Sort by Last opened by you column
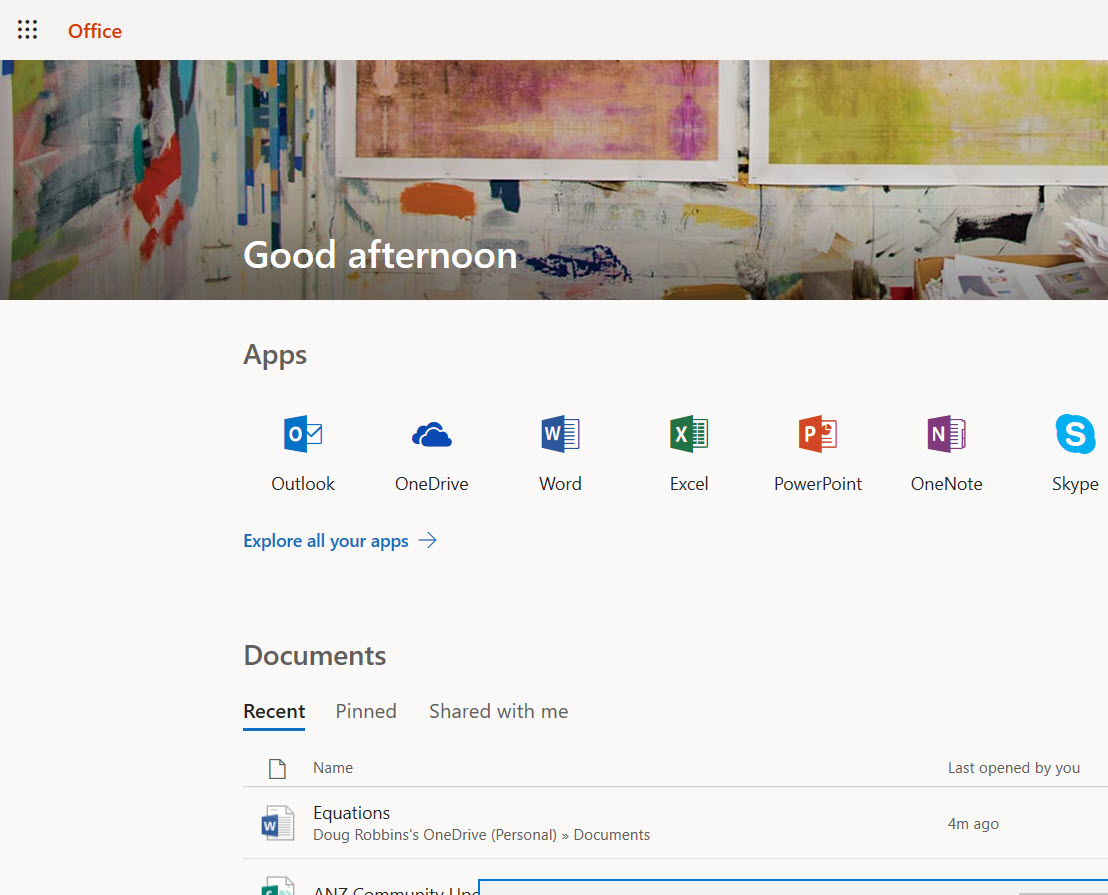Image resolution: width=1108 pixels, height=895 pixels. (1013, 768)
